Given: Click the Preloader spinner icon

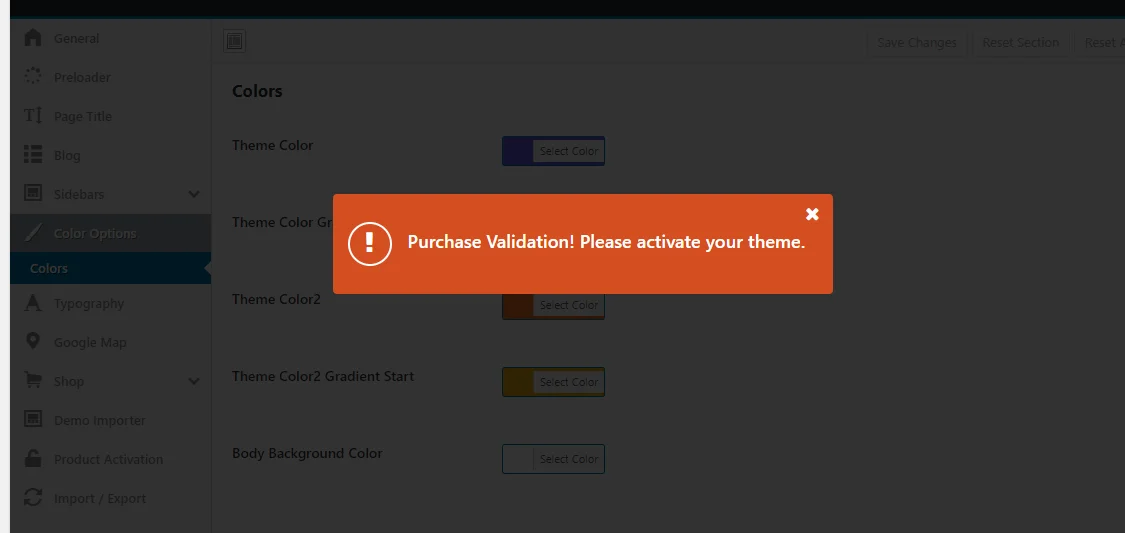Looking at the screenshot, I should click(33, 77).
